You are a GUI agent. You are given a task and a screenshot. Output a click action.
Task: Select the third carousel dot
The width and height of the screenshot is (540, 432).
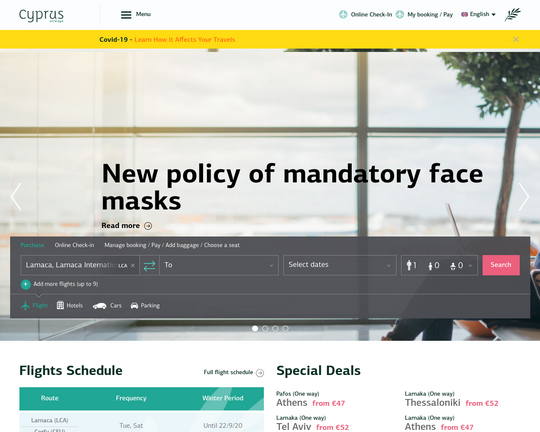coord(275,329)
